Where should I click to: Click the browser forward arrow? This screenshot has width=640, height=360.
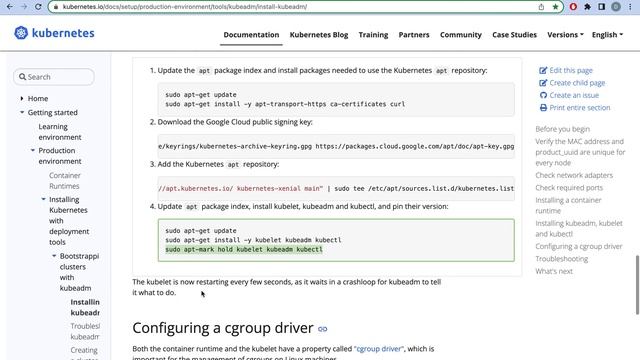coord(24,7)
